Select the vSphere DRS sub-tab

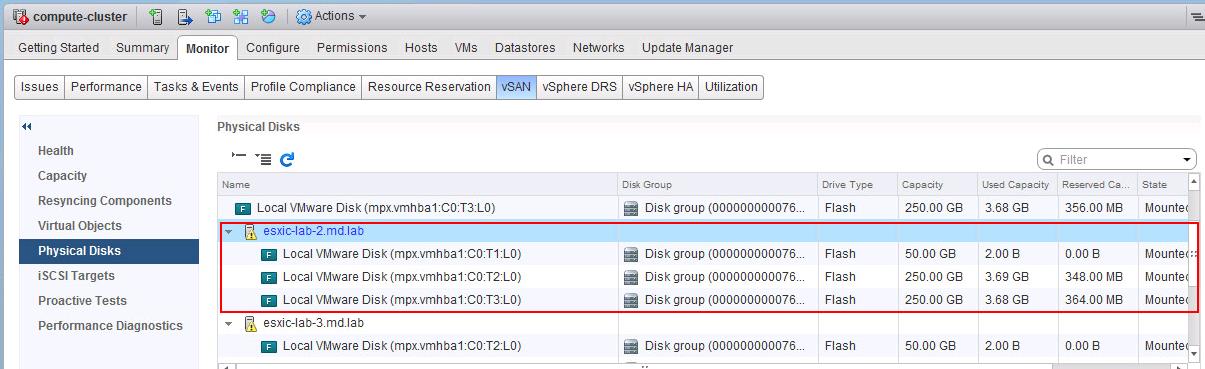click(x=579, y=87)
